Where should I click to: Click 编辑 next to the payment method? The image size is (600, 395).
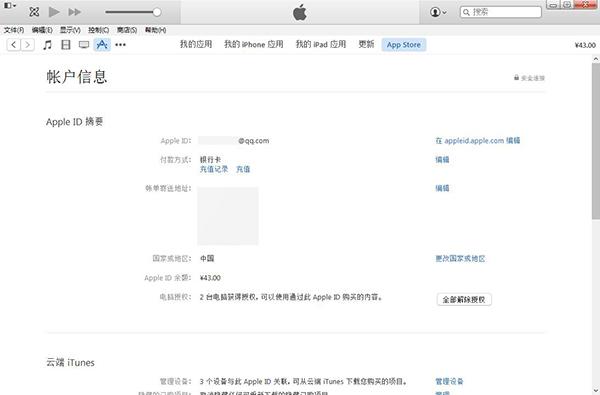[442, 160]
